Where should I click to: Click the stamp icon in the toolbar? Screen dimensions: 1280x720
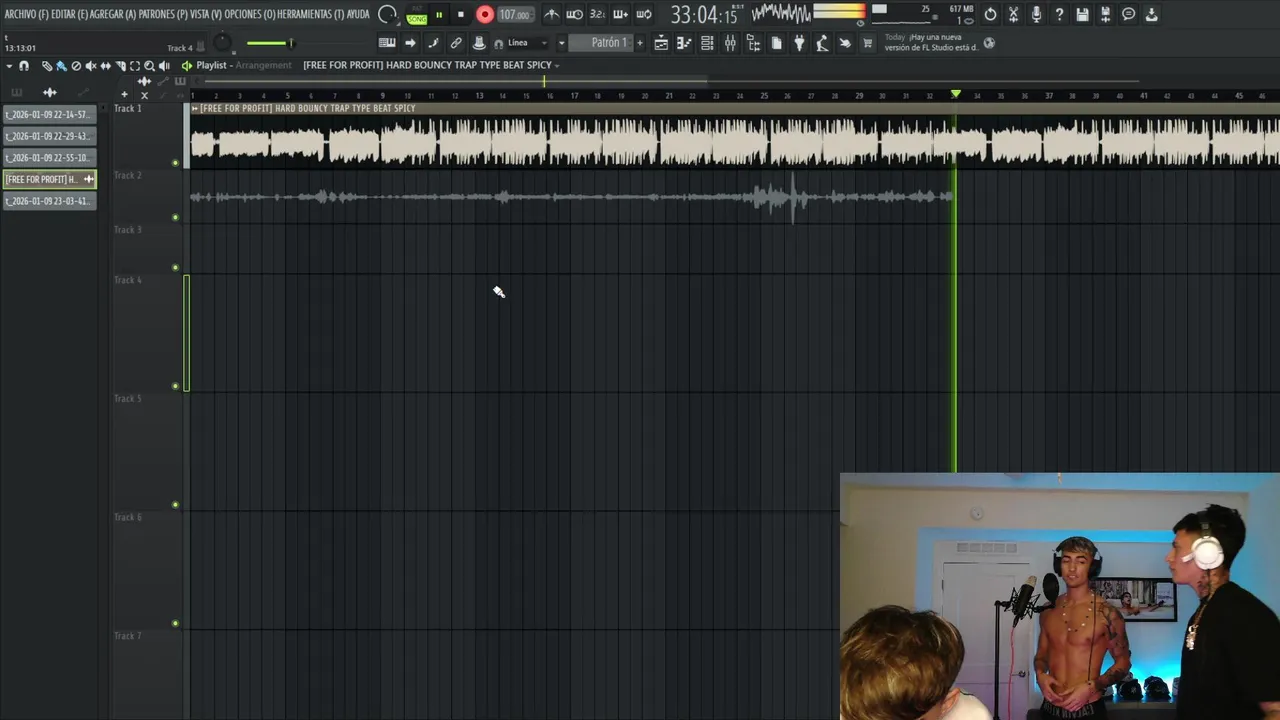[478, 43]
